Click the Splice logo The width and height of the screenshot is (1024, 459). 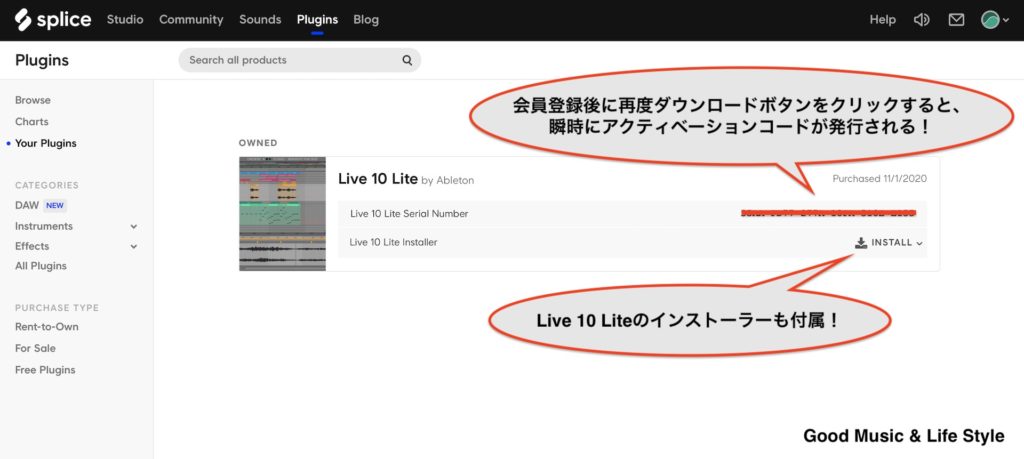point(53,20)
